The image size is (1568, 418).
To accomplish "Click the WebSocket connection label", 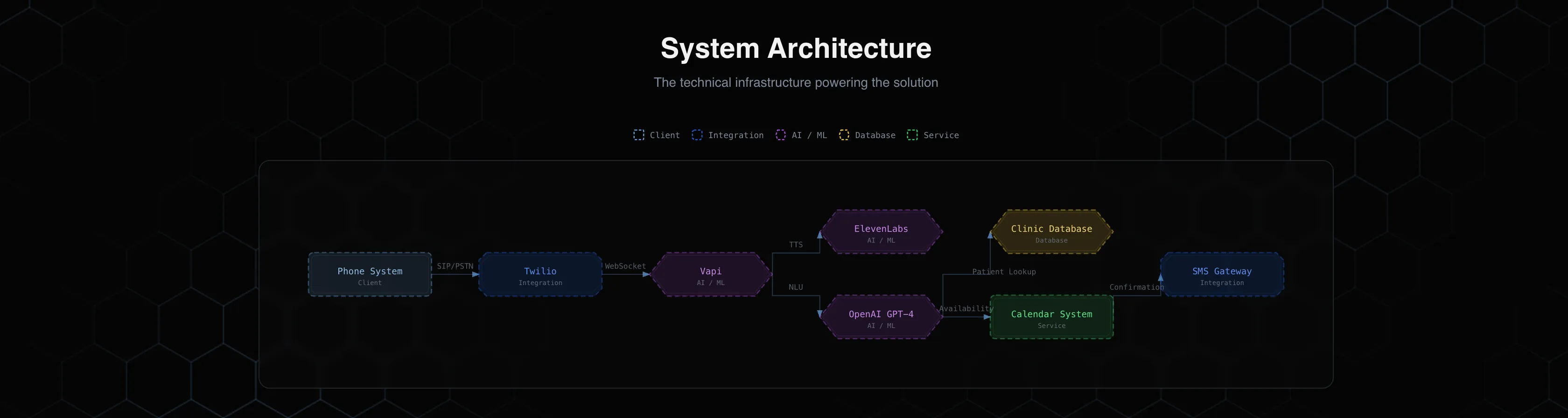I will coord(625,266).
